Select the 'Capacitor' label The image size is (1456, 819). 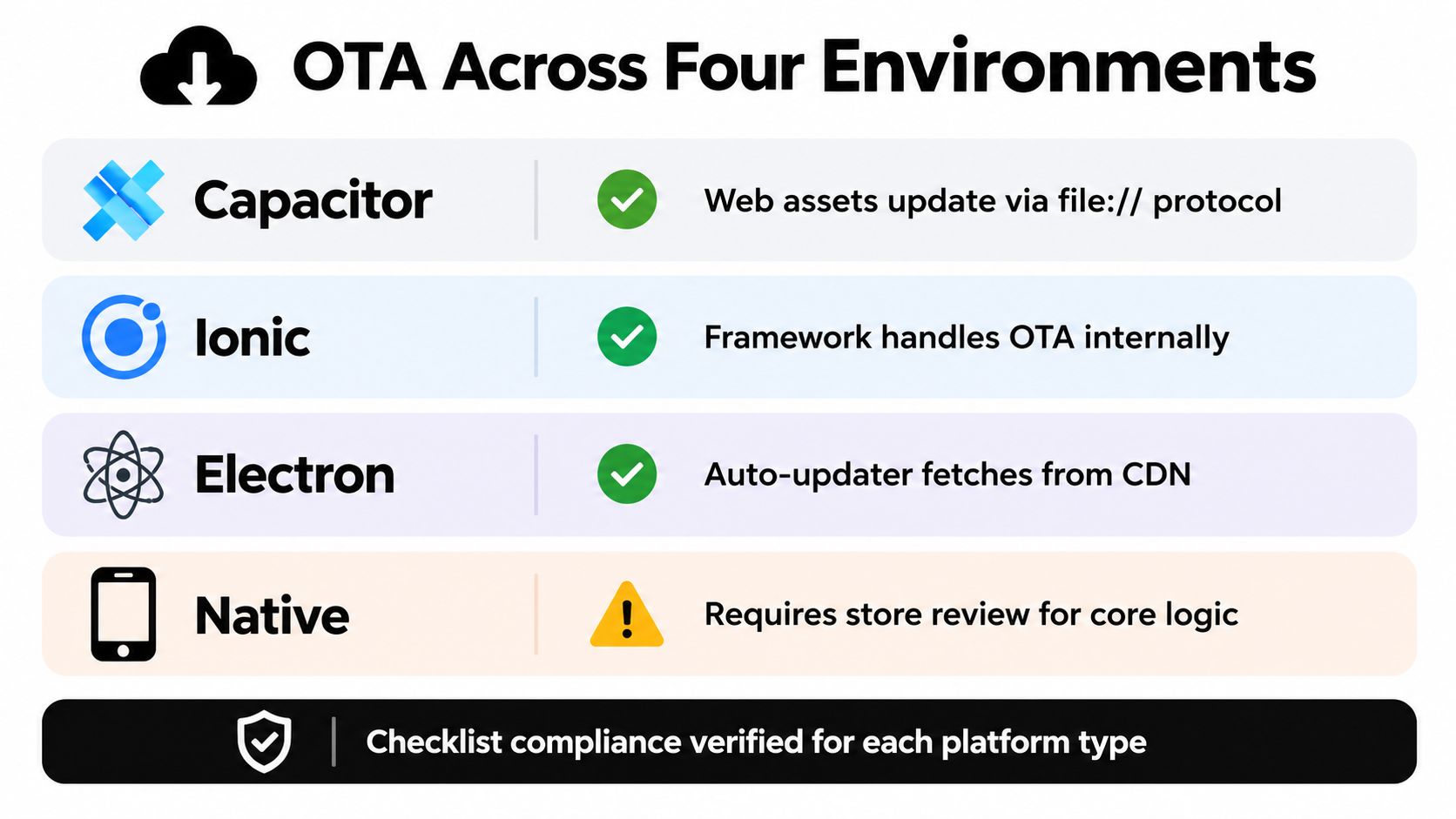pos(313,201)
